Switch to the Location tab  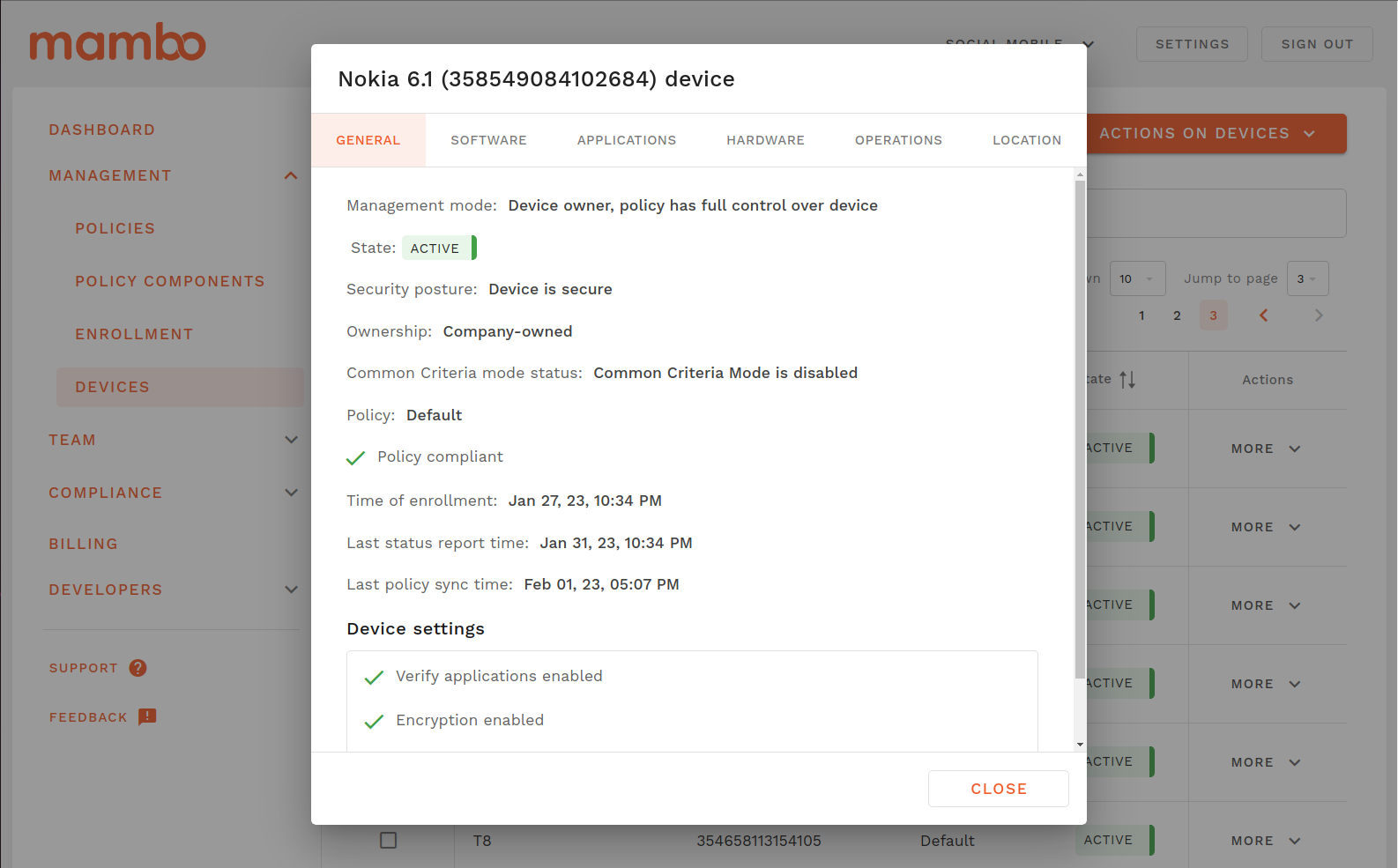click(x=1027, y=140)
